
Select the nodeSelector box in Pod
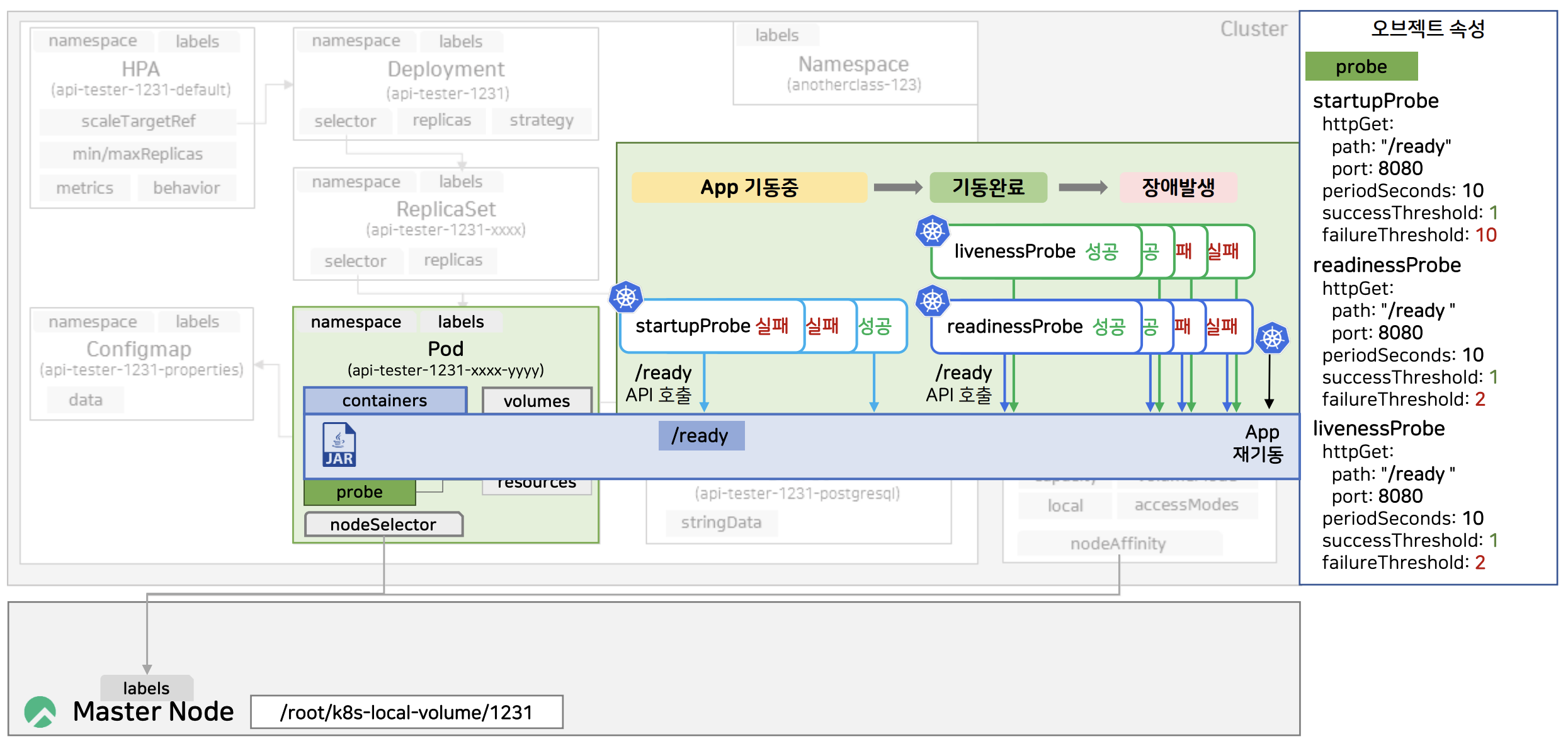[x=383, y=524]
